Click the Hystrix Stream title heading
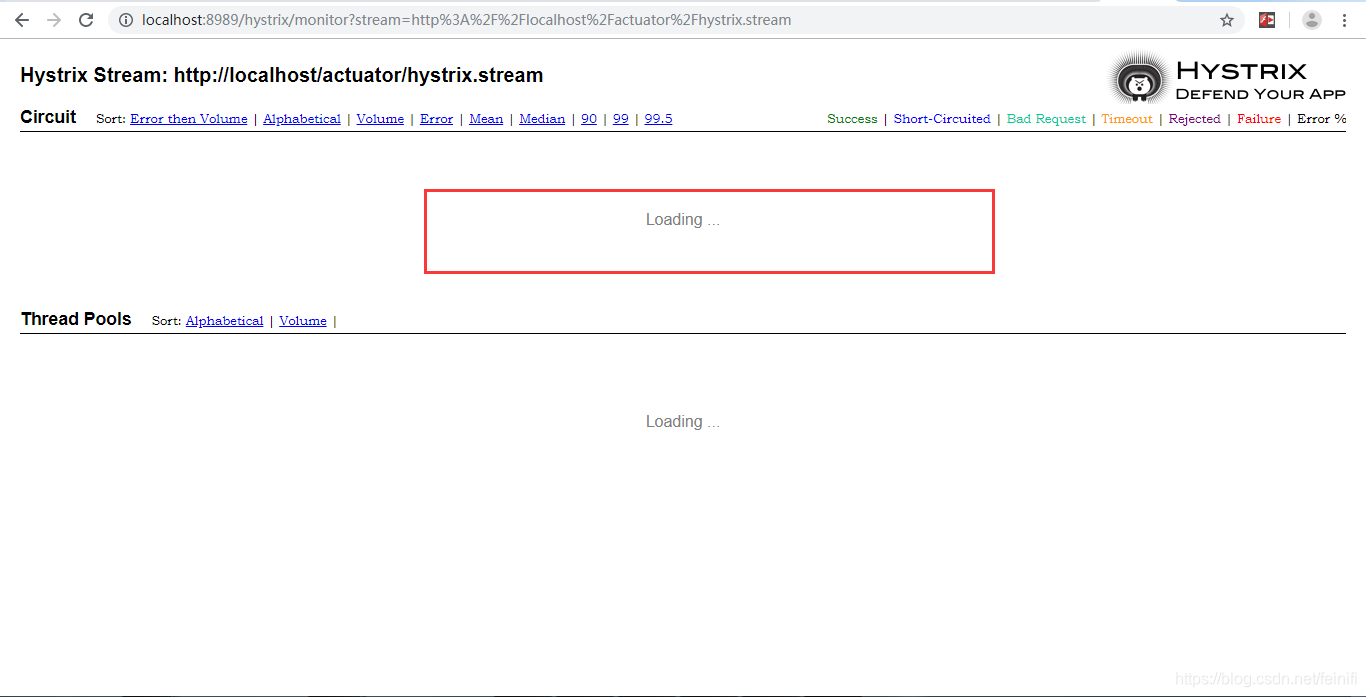The width and height of the screenshot is (1366, 697). point(282,75)
